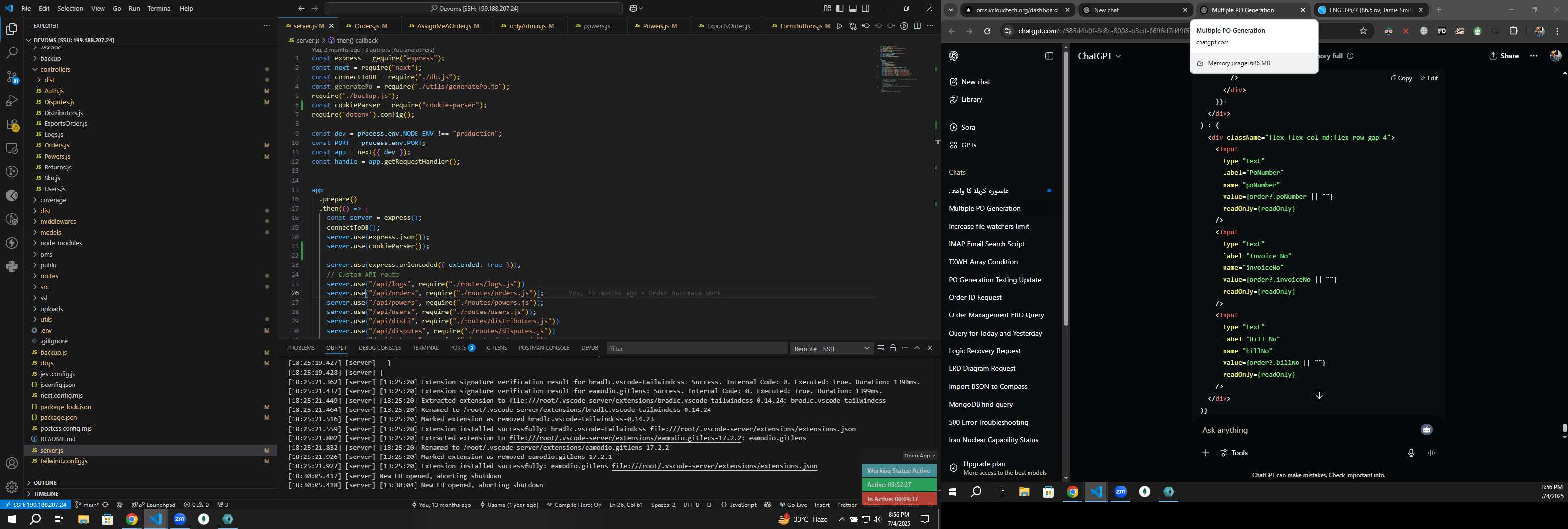The height and width of the screenshot is (529, 1568).
Task: Toggle the Primary Side Bar layout
Action: (840, 8)
